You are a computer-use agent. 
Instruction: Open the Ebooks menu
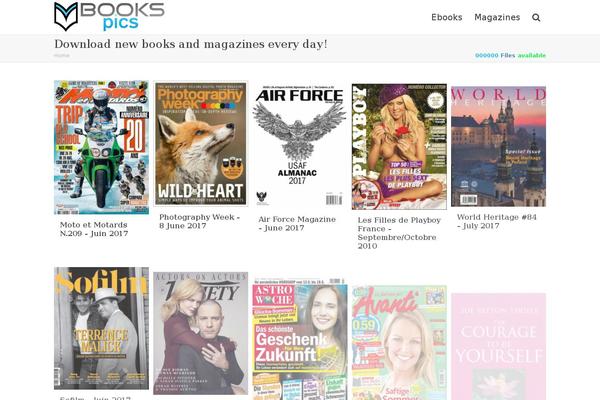coord(447,17)
